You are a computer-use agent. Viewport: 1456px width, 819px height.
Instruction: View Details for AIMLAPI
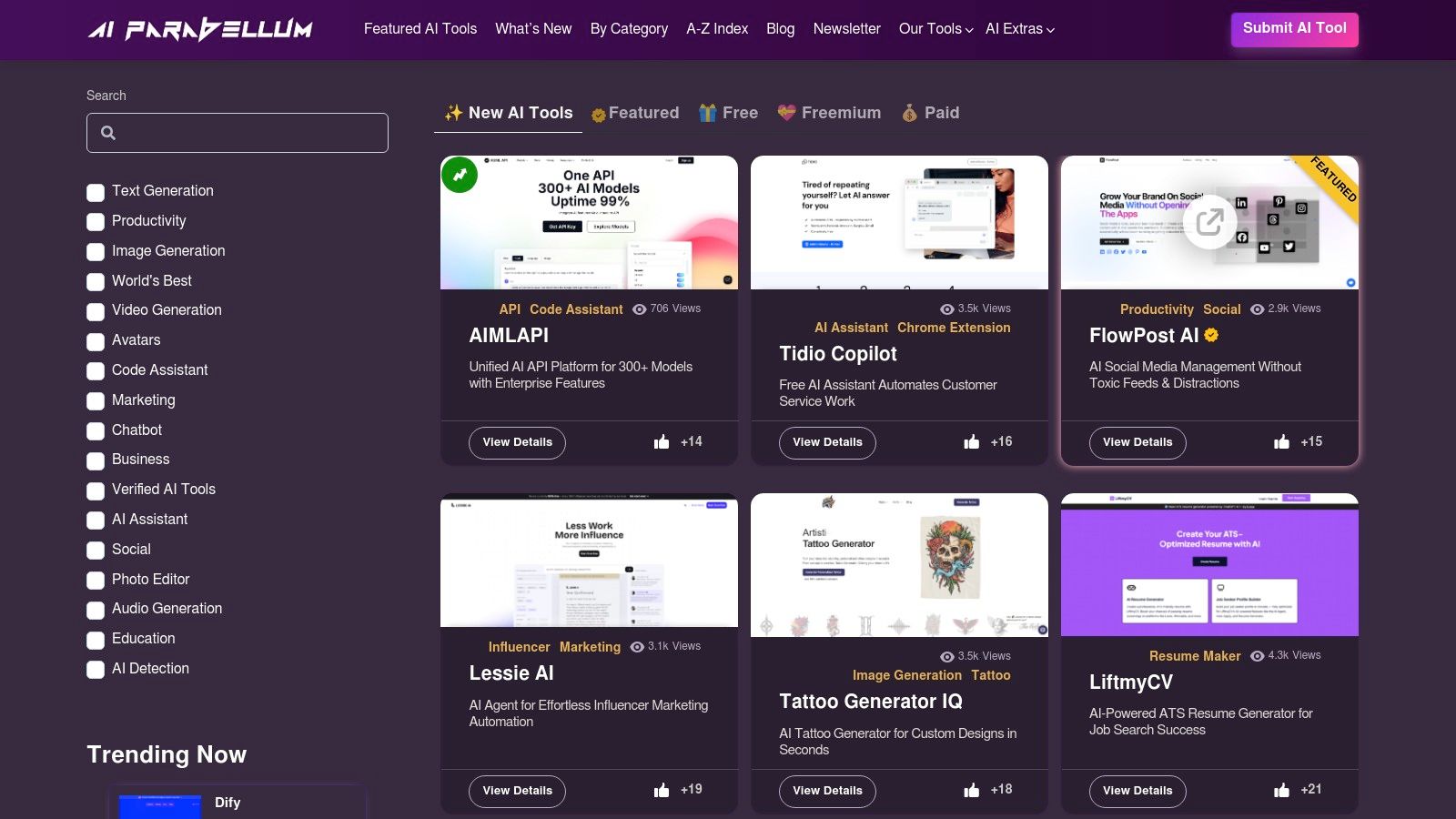(518, 442)
